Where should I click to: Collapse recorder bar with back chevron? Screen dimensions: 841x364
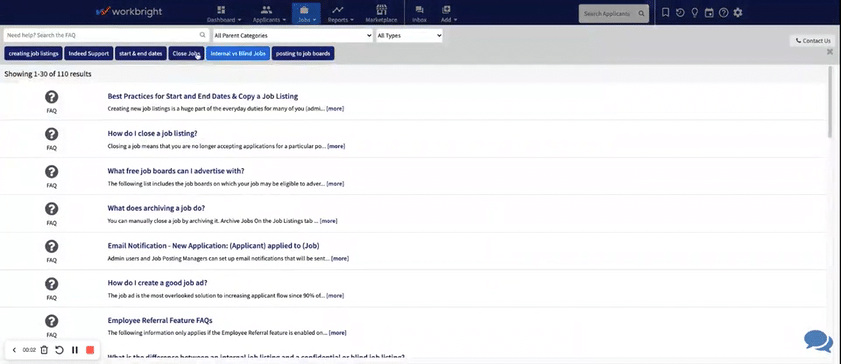click(x=14, y=350)
